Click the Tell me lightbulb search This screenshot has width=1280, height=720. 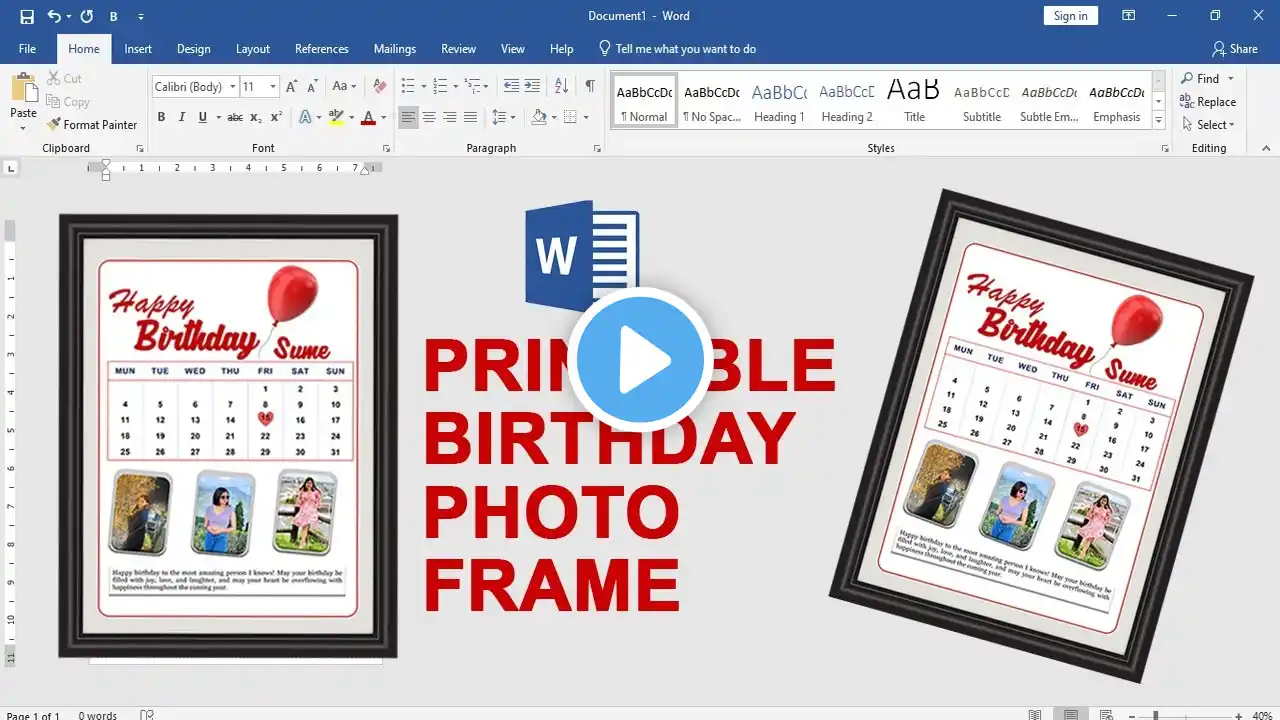coord(604,48)
